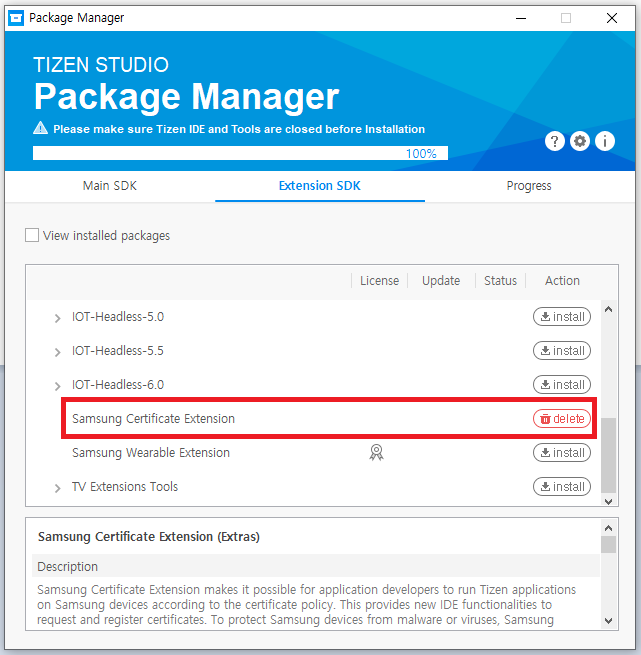Install Samsung Wearable Extension

pyautogui.click(x=562, y=452)
